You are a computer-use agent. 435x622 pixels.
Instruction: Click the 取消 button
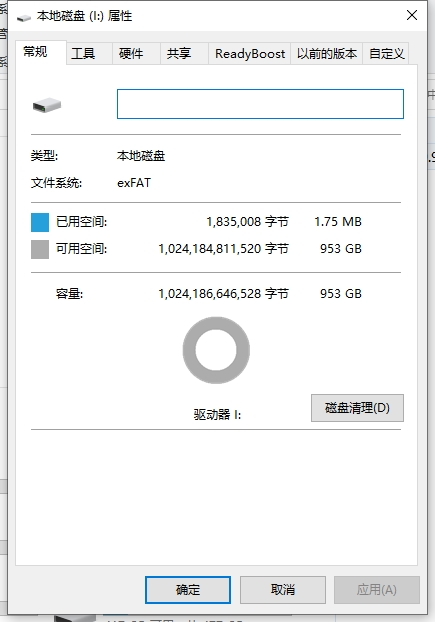283,590
